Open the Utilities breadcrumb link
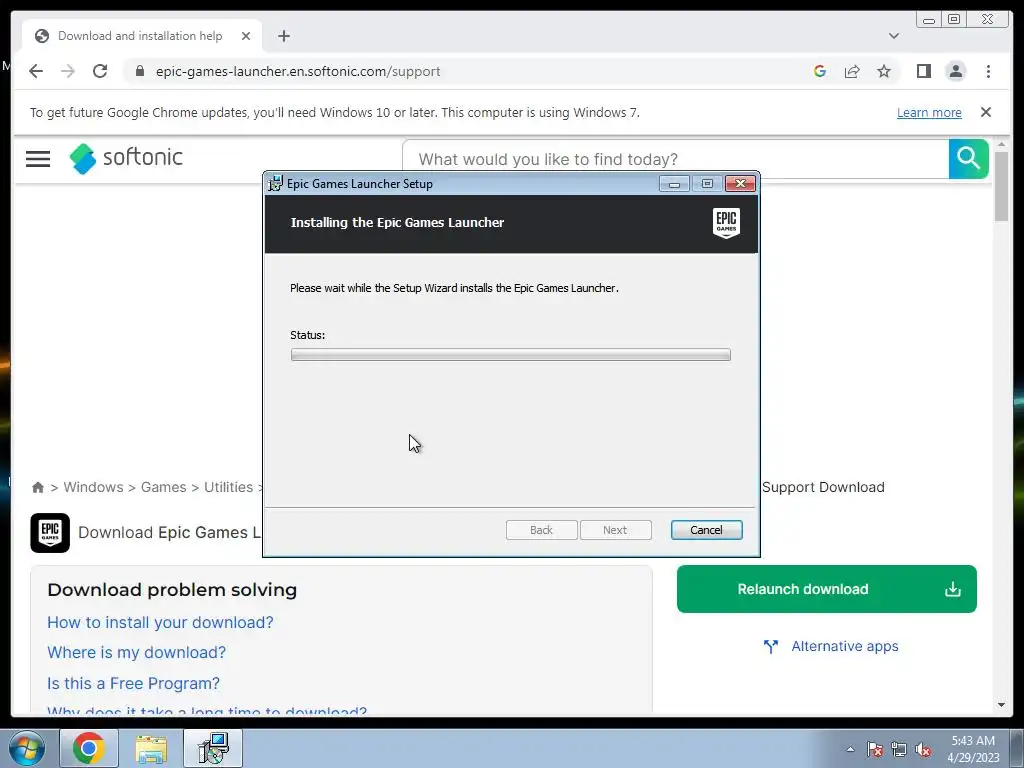The width and height of the screenshot is (1024, 768). pos(229,487)
